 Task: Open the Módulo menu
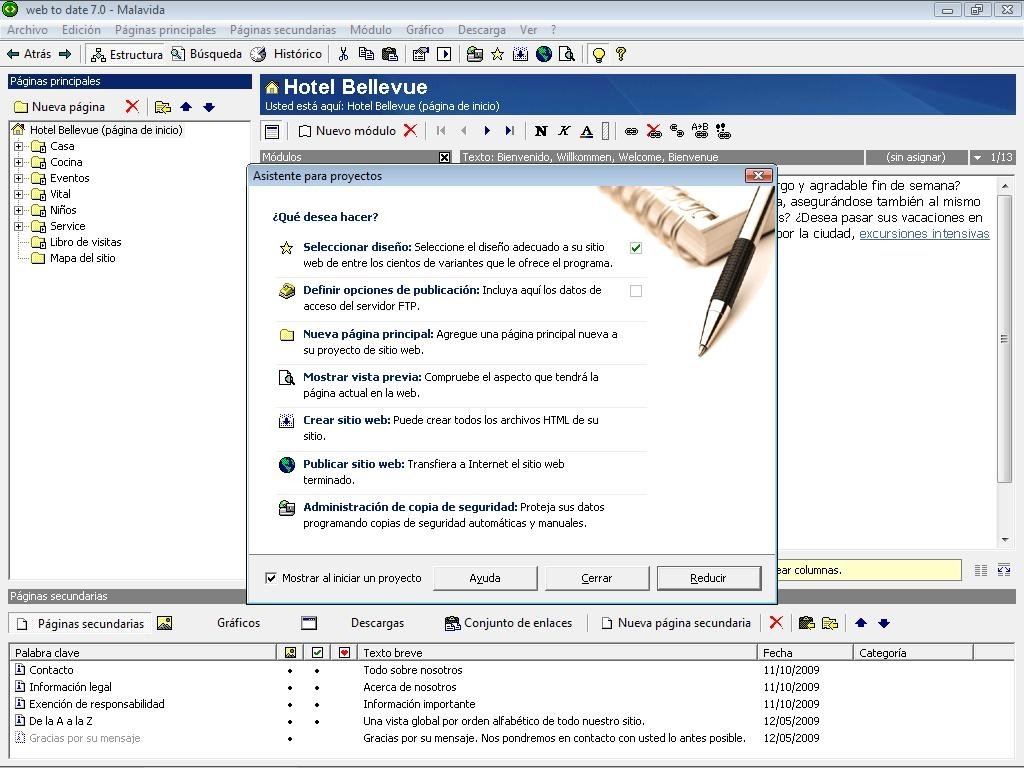click(370, 30)
